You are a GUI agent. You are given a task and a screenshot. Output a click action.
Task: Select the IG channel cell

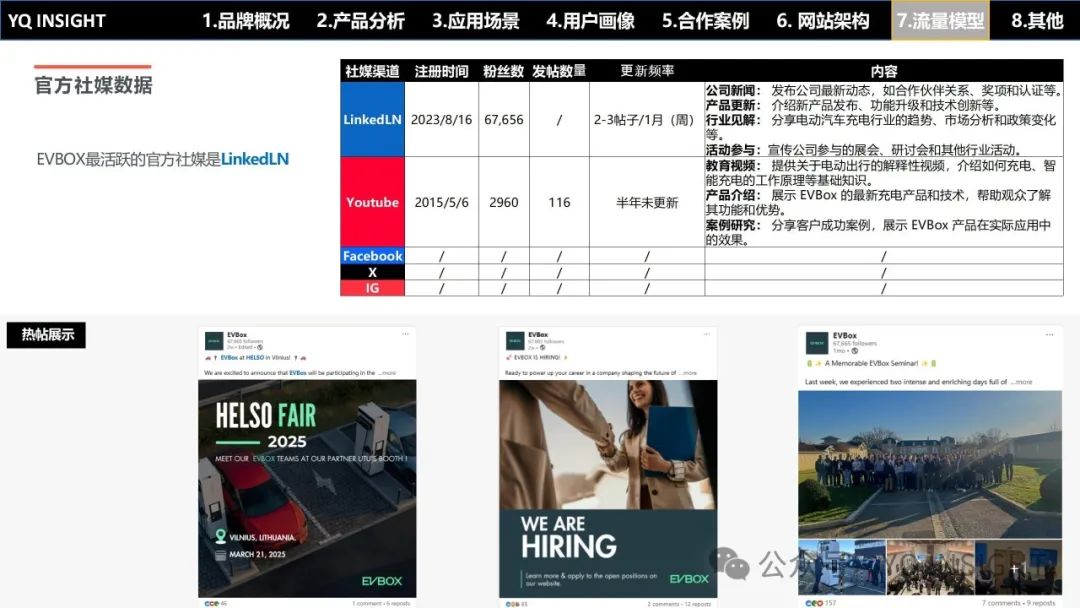pyautogui.click(x=372, y=288)
